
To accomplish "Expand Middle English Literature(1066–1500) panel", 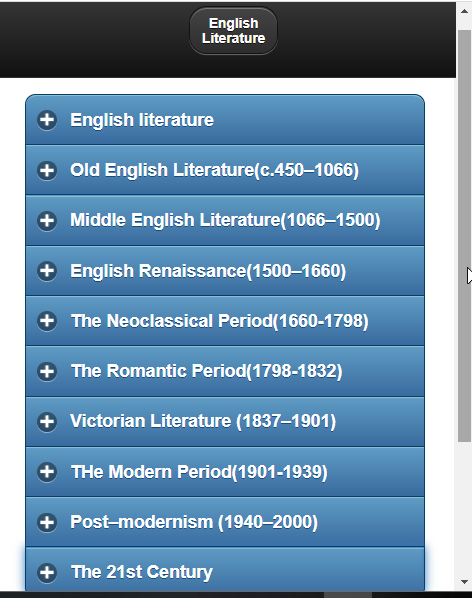I will click(225, 220).
